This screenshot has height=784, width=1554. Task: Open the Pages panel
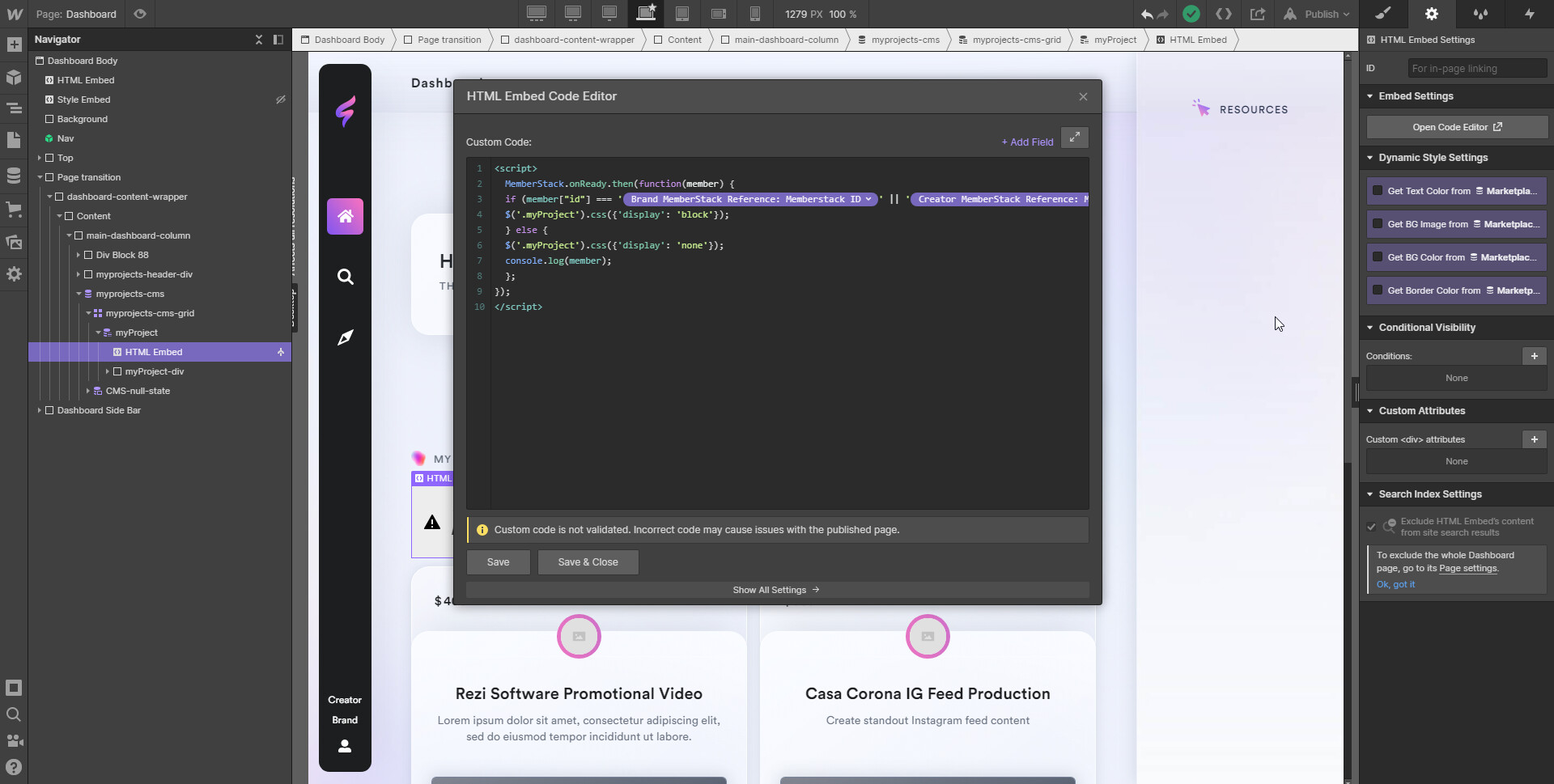[14, 141]
